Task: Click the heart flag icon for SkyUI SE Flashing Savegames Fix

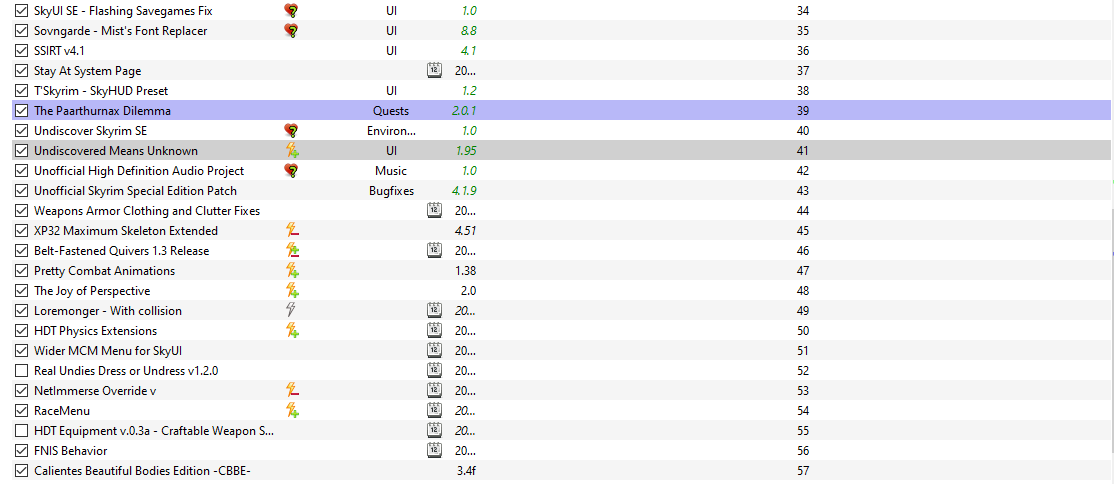Action: [x=291, y=11]
